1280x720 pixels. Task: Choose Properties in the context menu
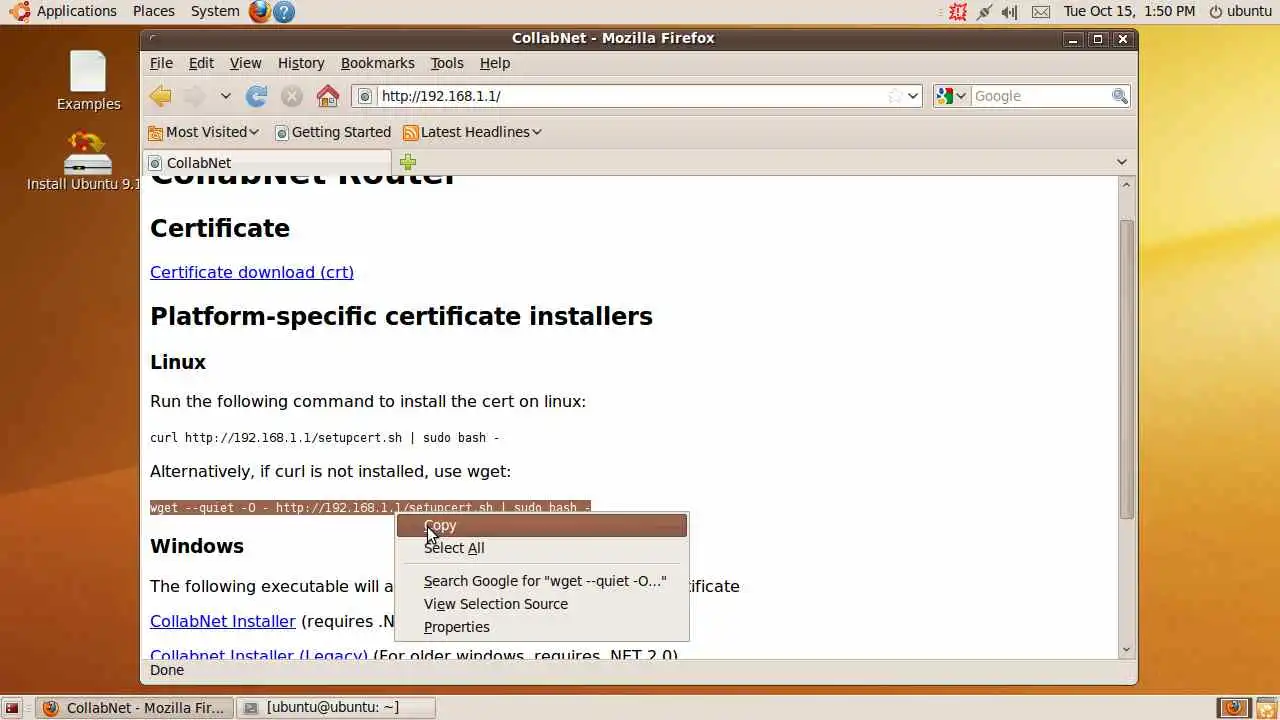(542, 627)
